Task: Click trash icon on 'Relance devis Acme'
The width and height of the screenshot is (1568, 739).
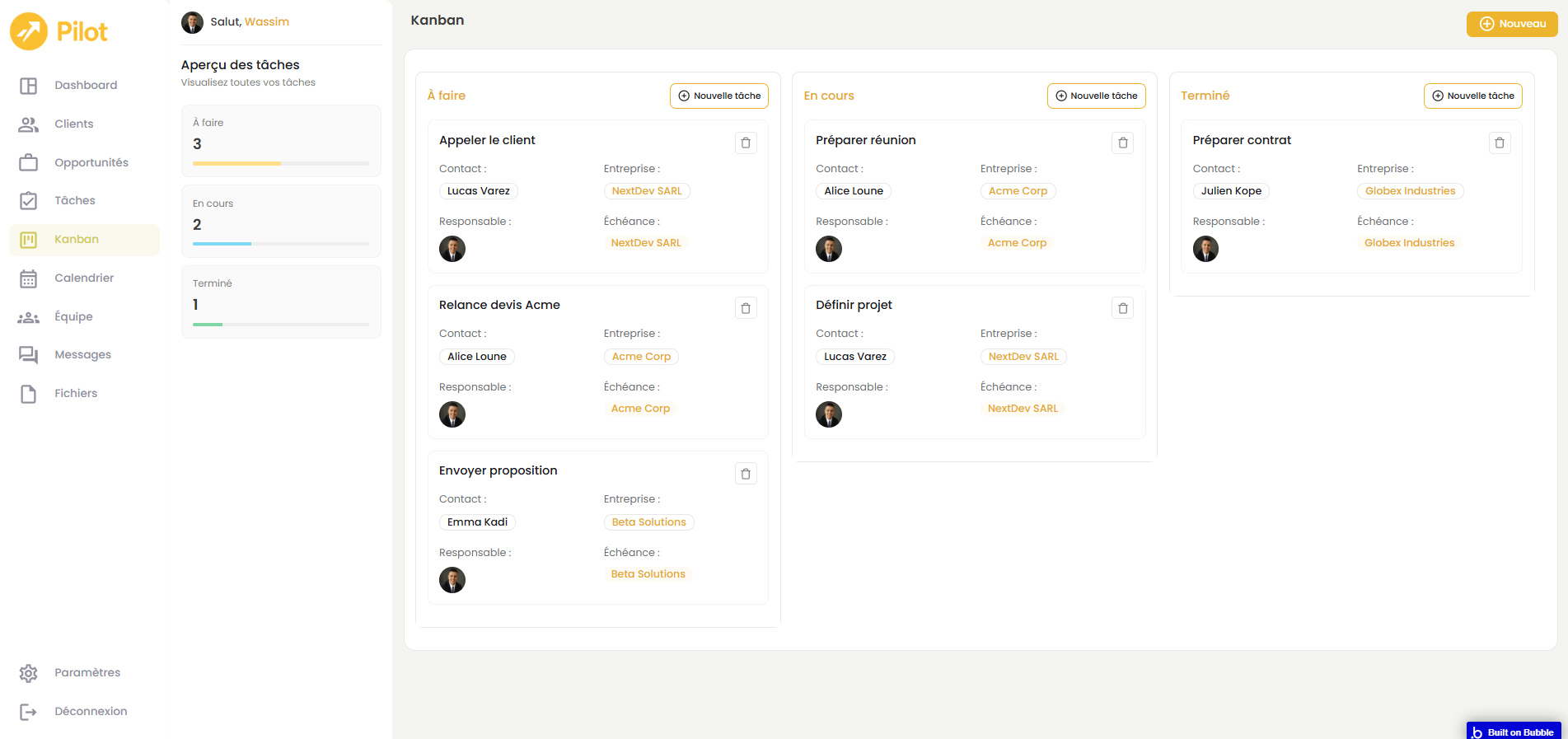Action: [746, 308]
